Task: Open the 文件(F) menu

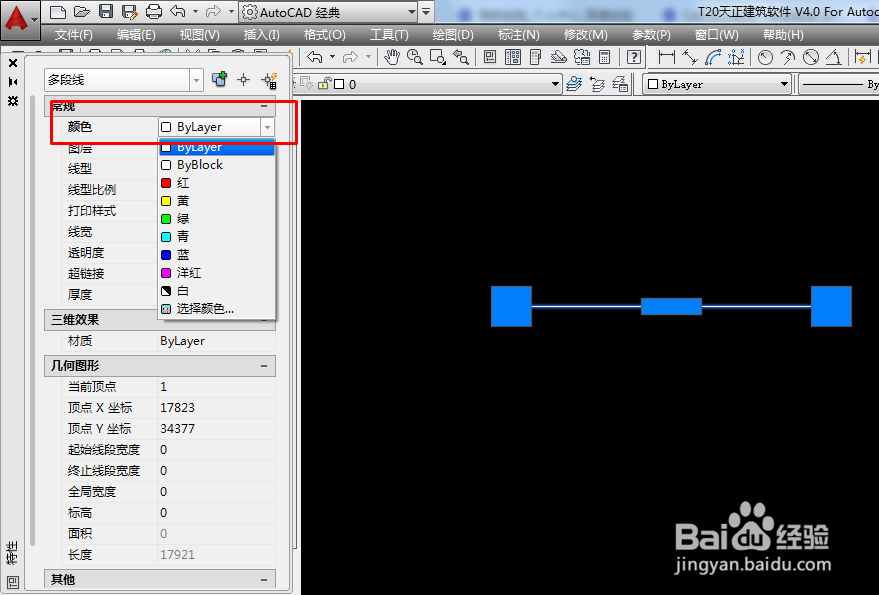Action: [x=73, y=35]
